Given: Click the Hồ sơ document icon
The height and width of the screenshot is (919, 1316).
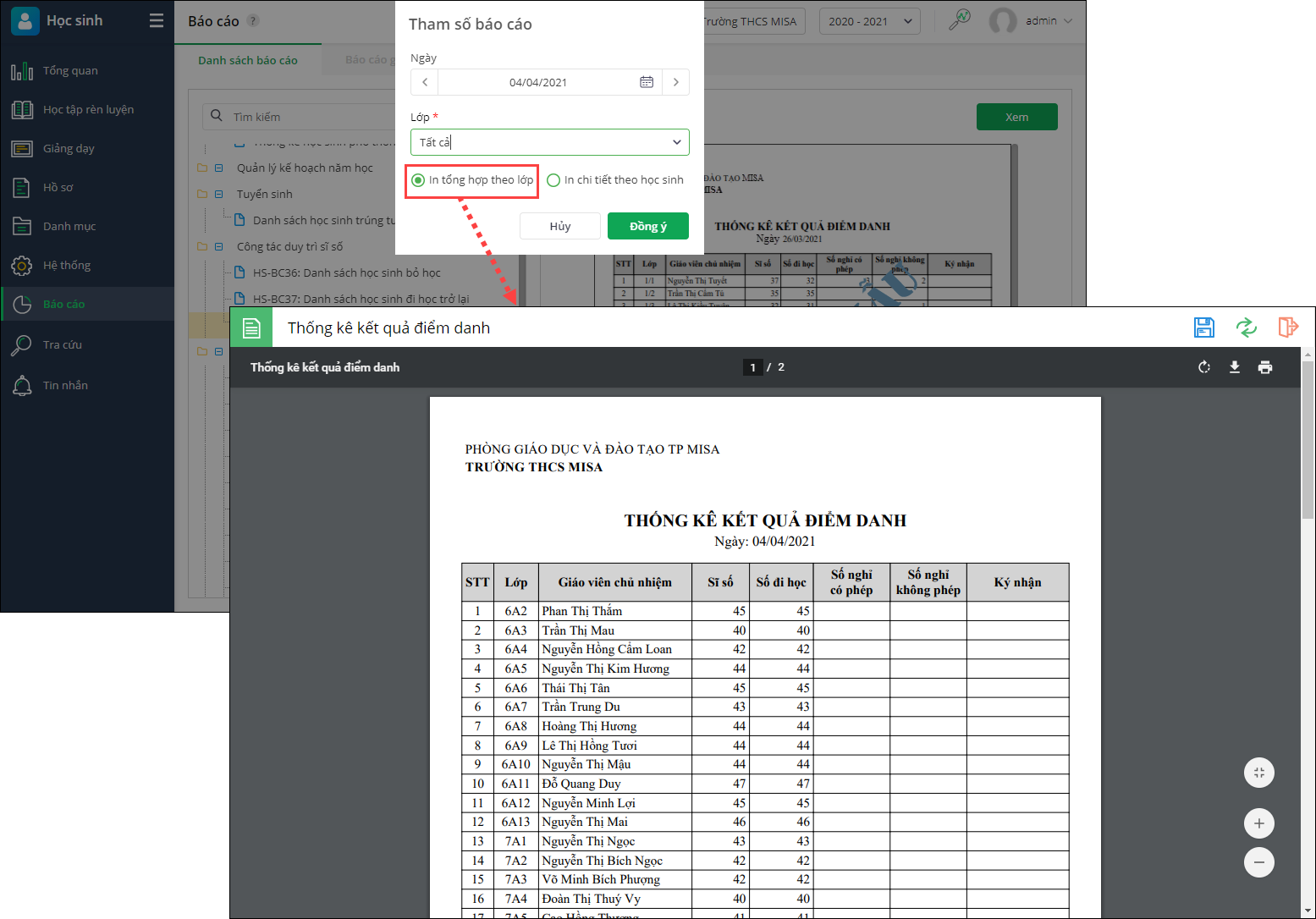Looking at the screenshot, I should [x=22, y=188].
